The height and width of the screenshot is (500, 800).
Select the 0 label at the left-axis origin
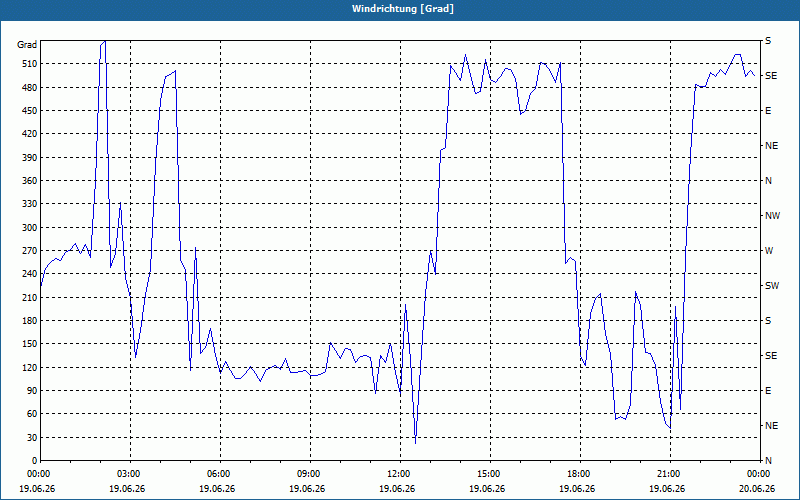coord(34,461)
